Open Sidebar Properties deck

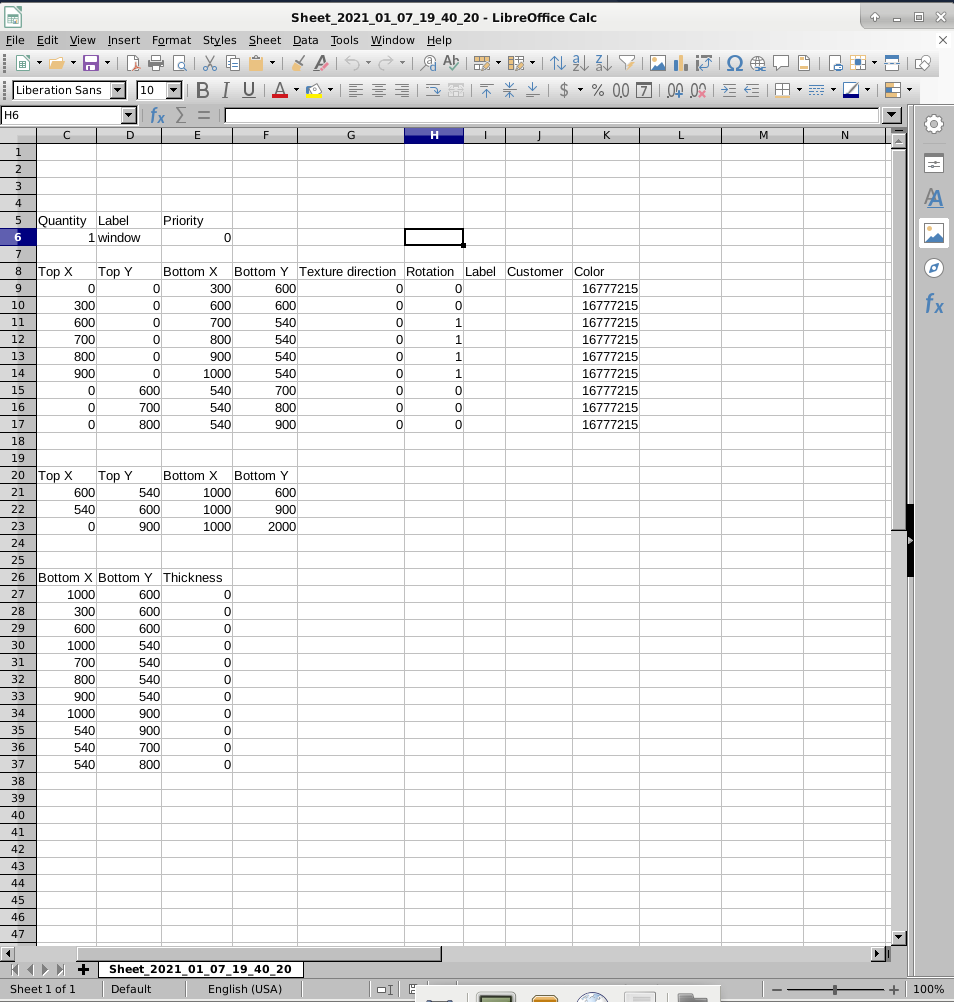tap(934, 164)
